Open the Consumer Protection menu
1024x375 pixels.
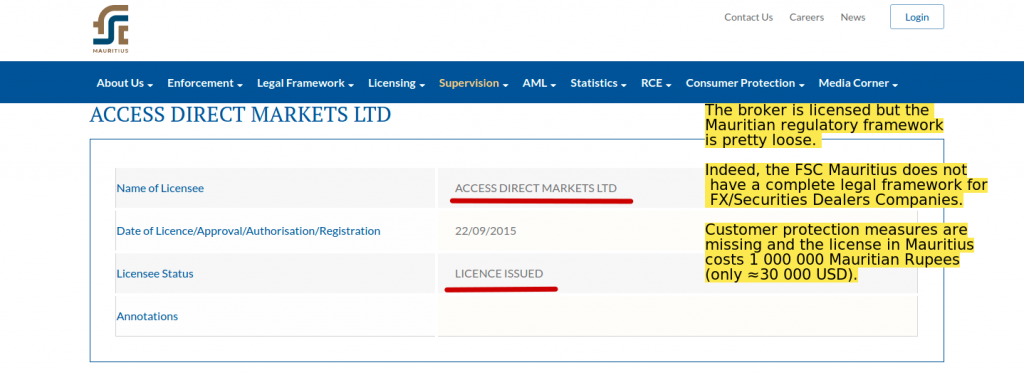click(744, 83)
